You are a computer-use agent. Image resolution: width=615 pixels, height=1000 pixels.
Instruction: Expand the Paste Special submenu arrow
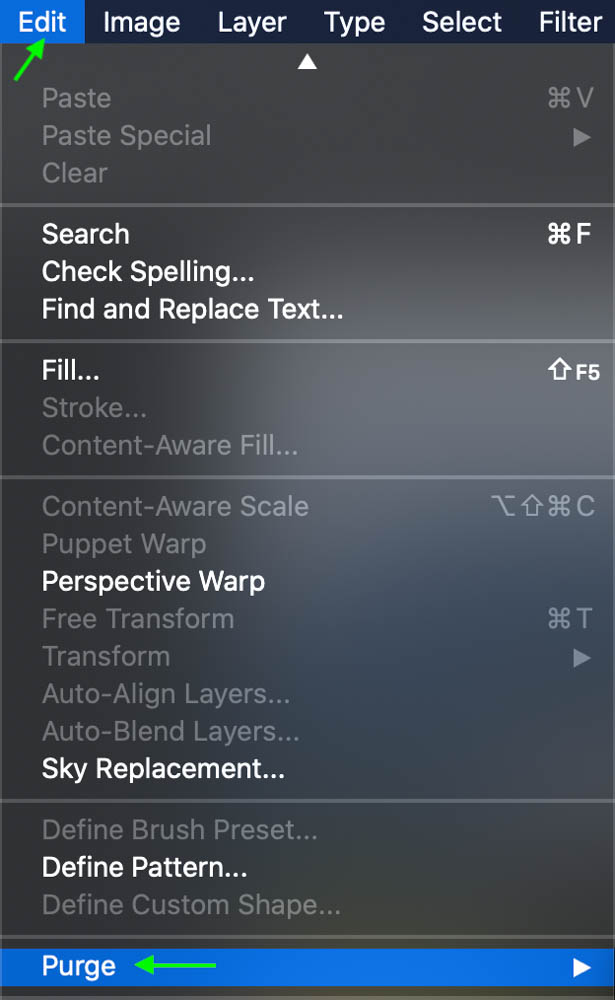pyautogui.click(x=581, y=137)
